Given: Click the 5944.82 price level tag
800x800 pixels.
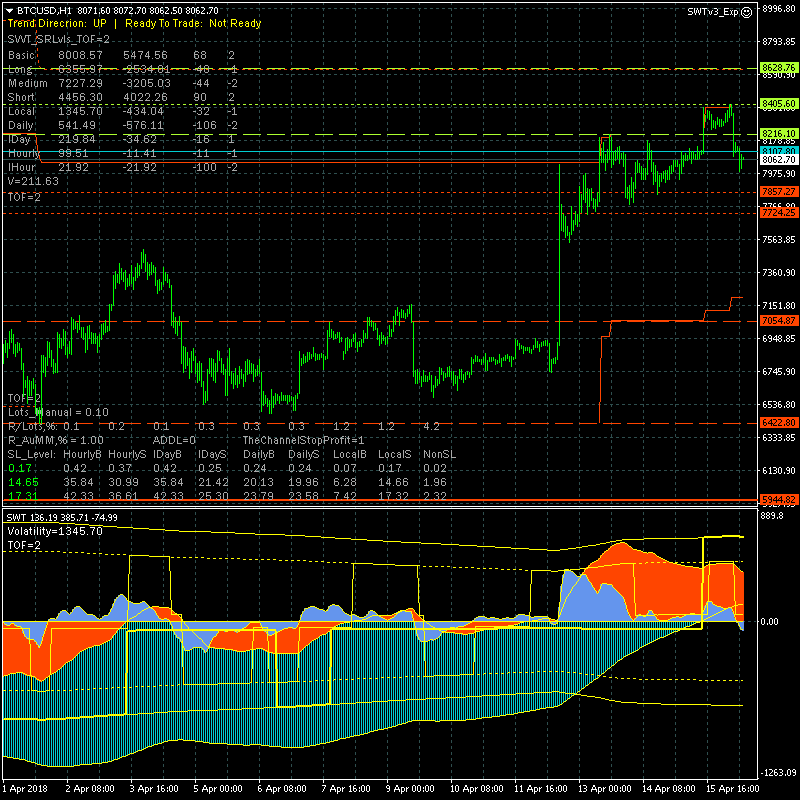Looking at the screenshot, I should point(778,499).
